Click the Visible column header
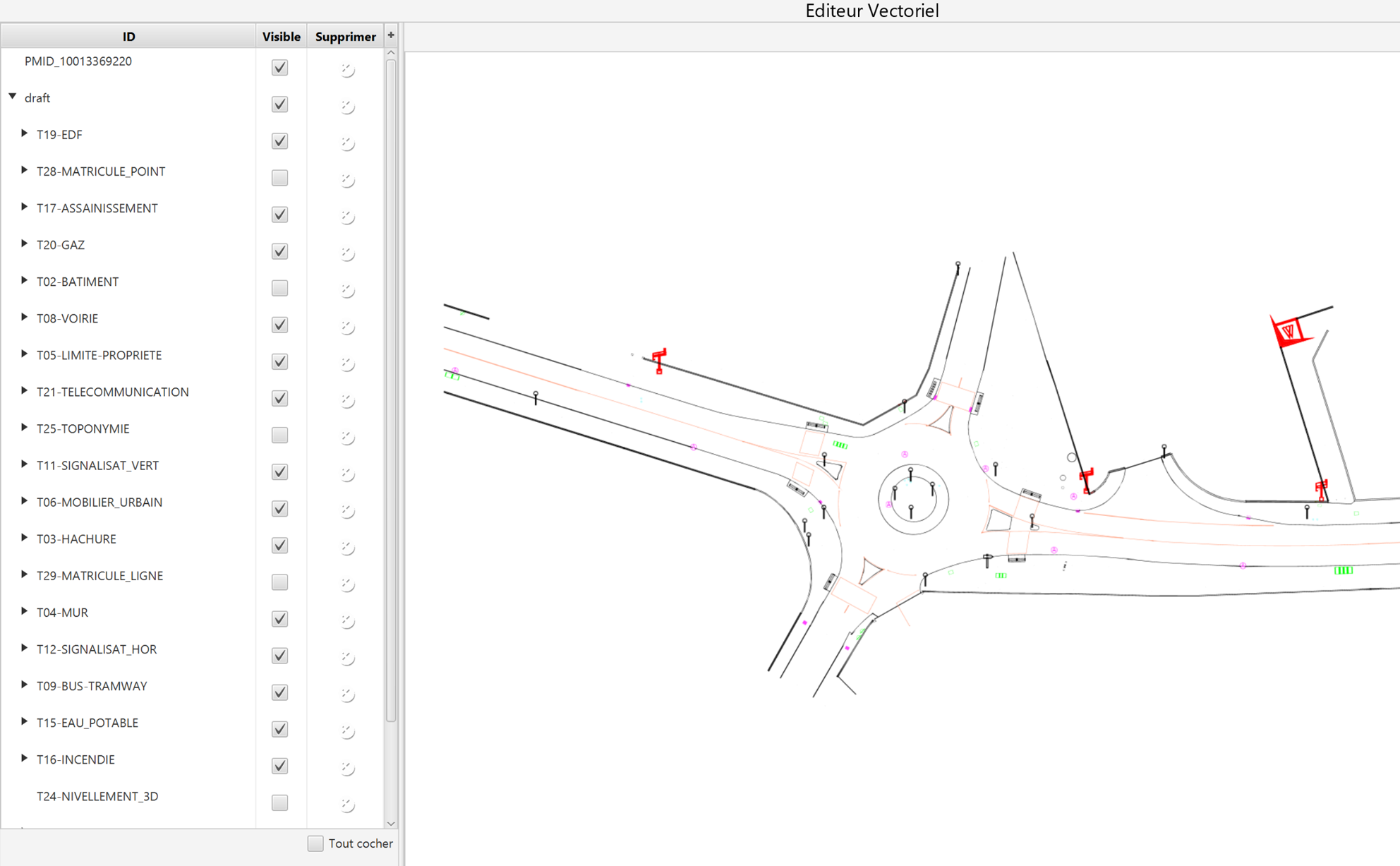1400x866 pixels. [281, 37]
